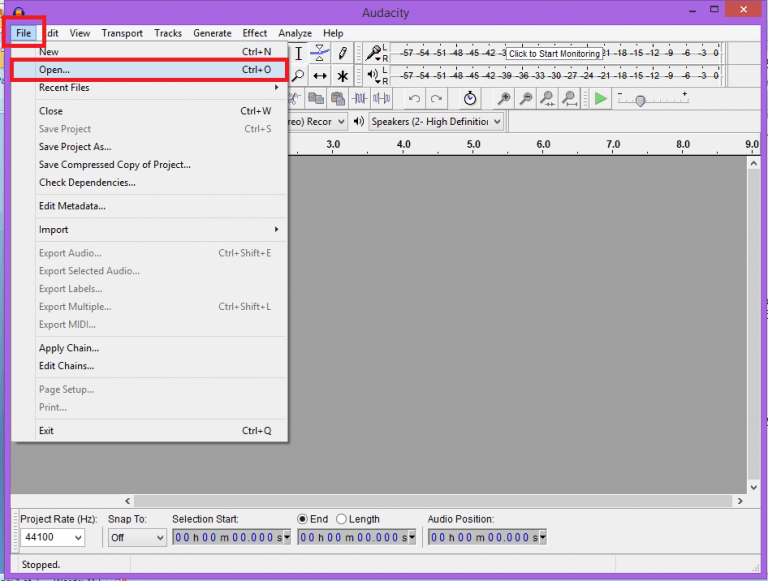Select the Draw pencil tool

point(342,53)
